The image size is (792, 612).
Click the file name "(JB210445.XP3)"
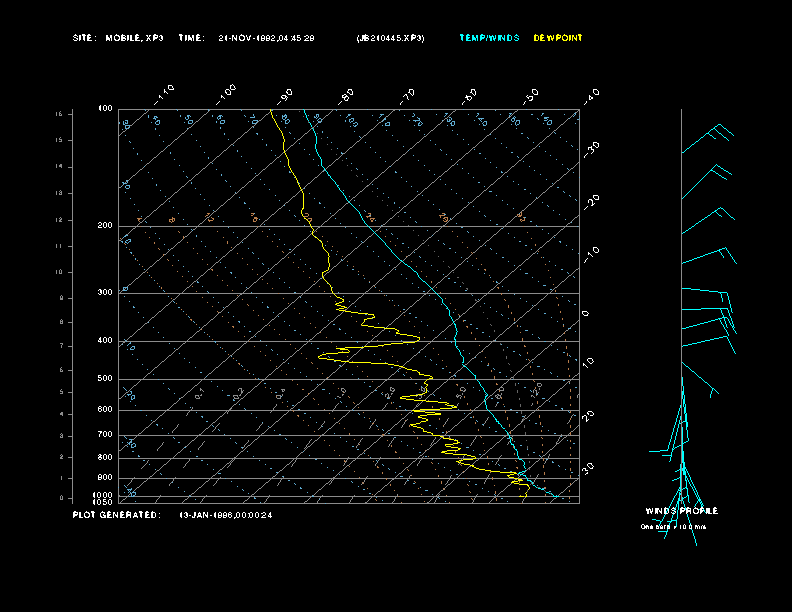[x=390, y=38]
